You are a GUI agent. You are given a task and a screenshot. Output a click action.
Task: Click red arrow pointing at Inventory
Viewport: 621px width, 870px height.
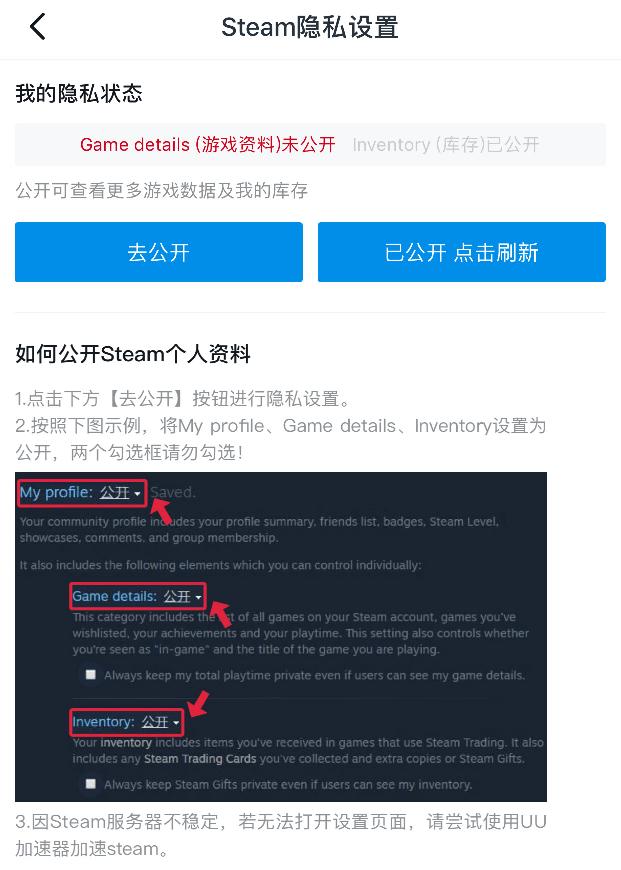198,705
